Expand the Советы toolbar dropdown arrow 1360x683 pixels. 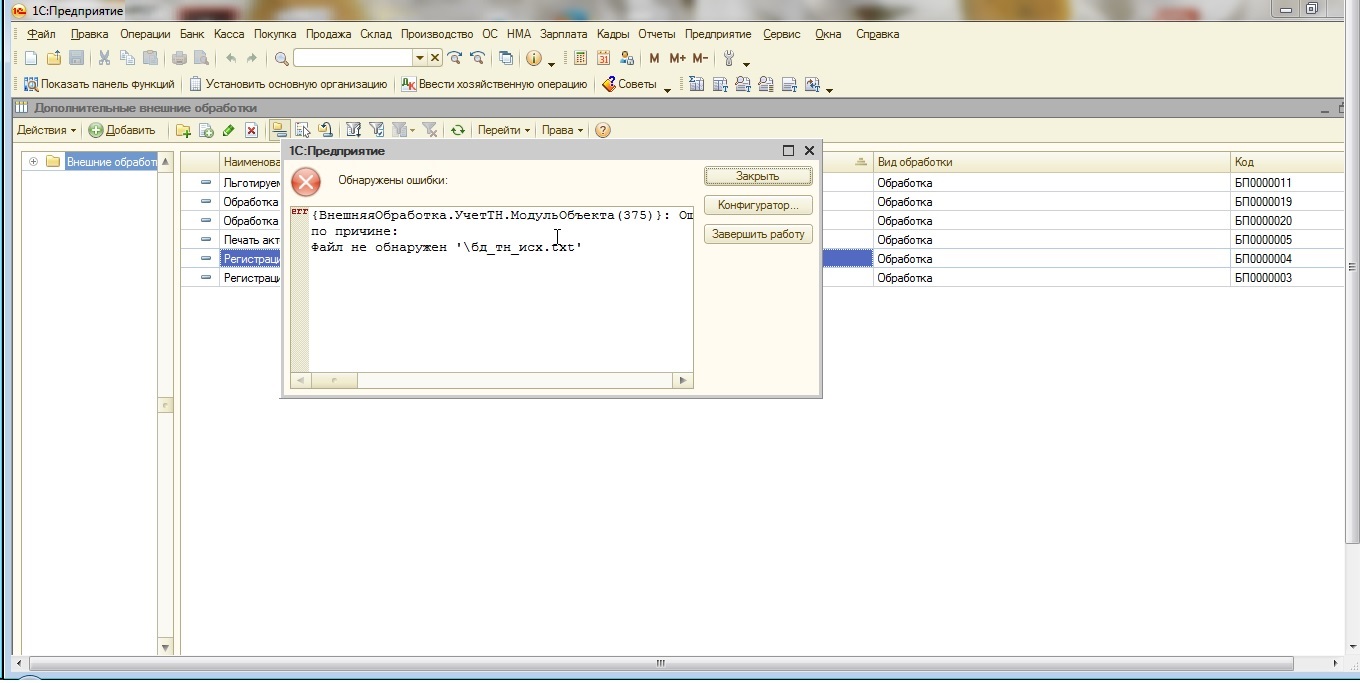coord(667,88)
